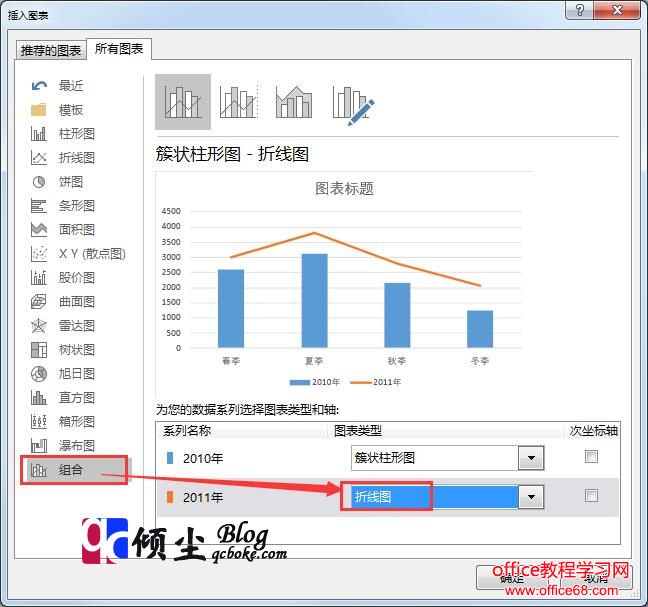Select the Recent (最近) chart category icon
Screen dimensions: 648x607
pyautogui.click(x=39, y=86)
